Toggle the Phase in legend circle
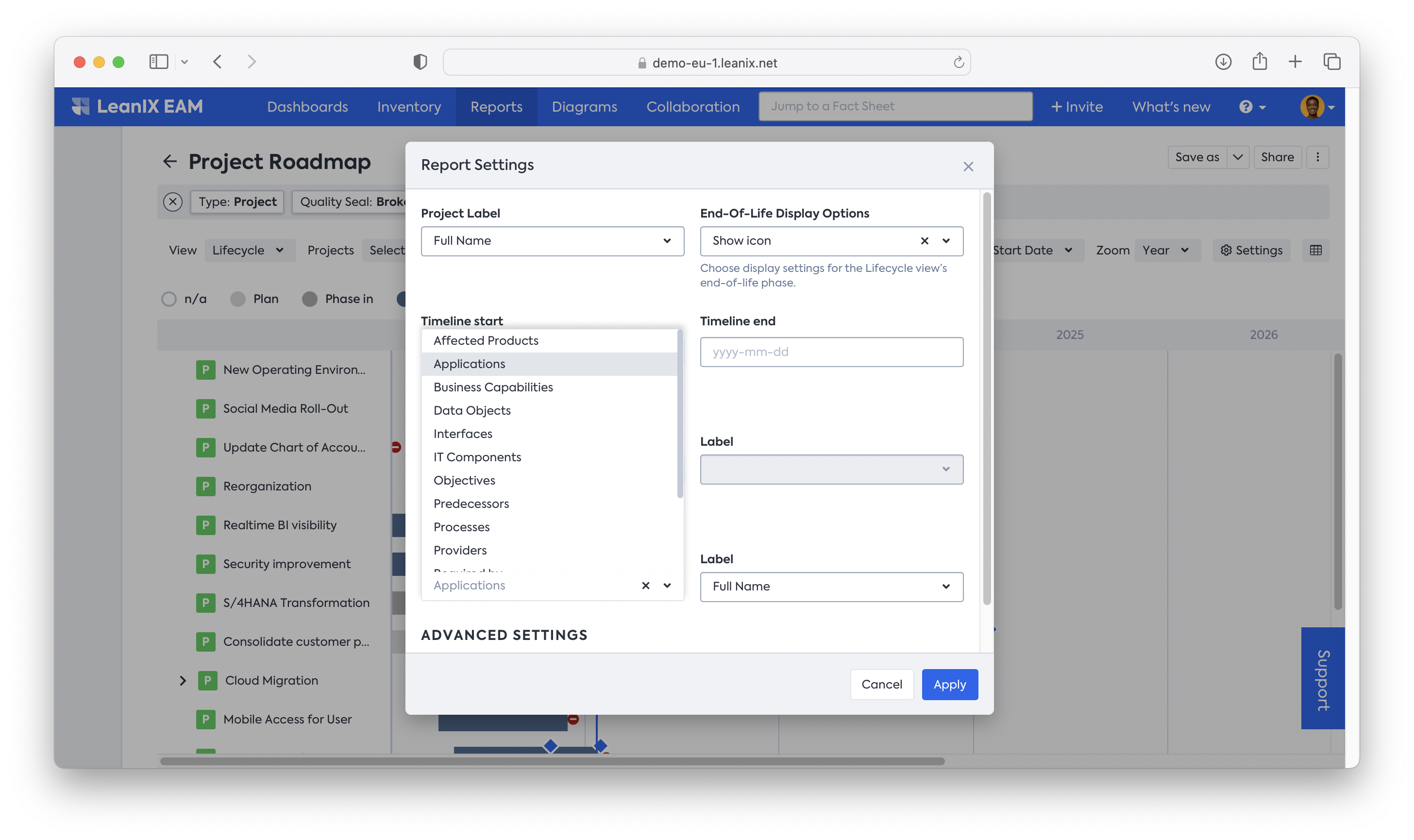 pyautogui.click(x=310, y=299)
